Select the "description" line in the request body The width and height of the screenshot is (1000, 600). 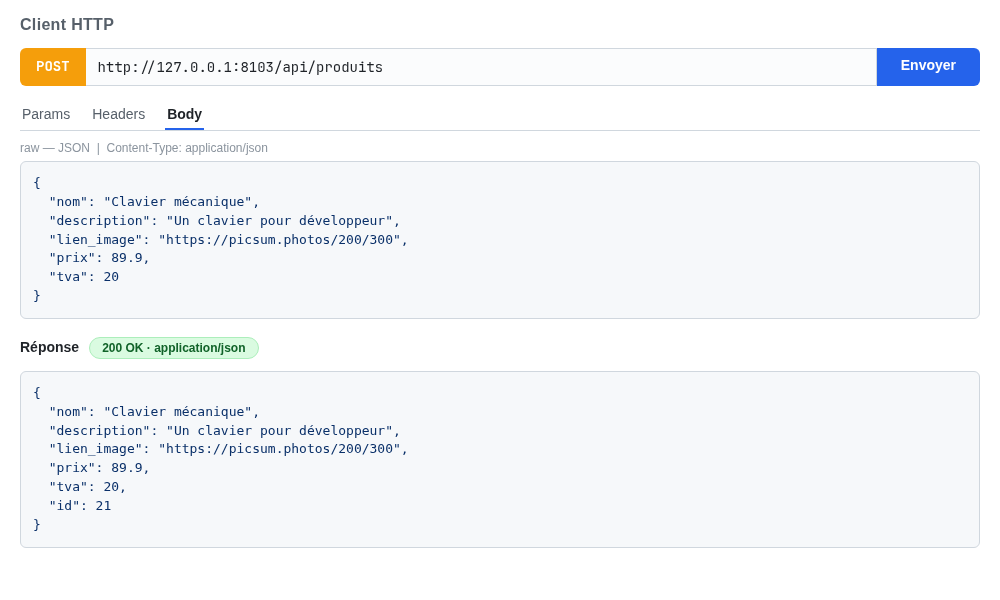224,221
